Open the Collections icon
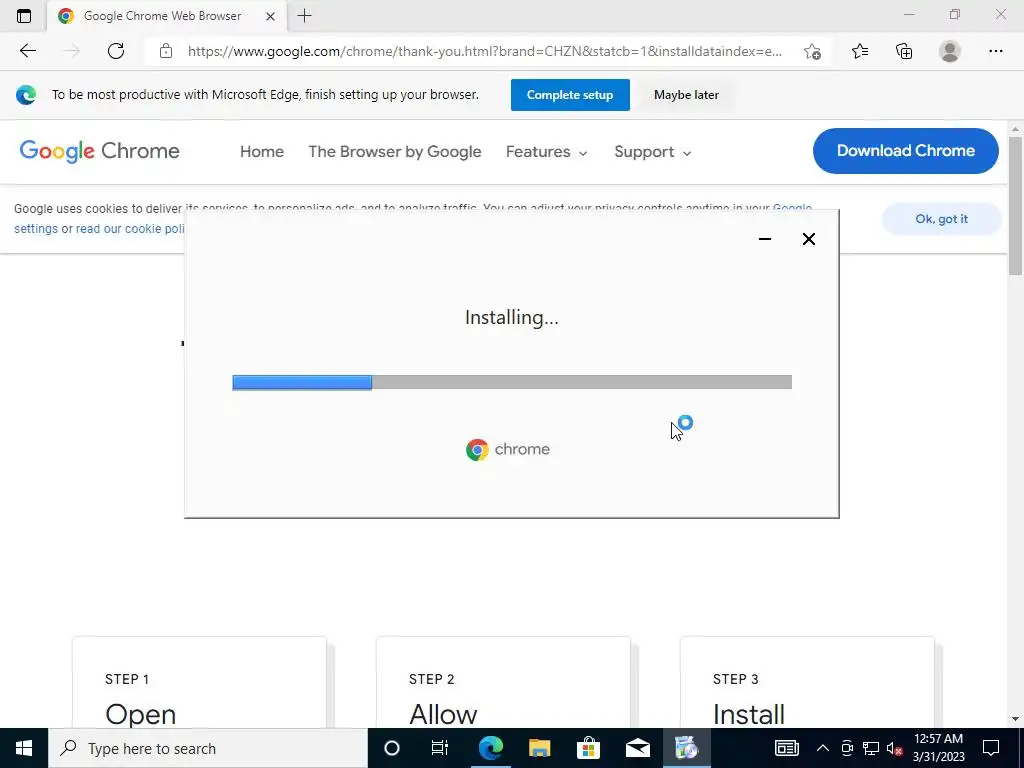This screenshot has width=1024, height=768. click(904, 51)
